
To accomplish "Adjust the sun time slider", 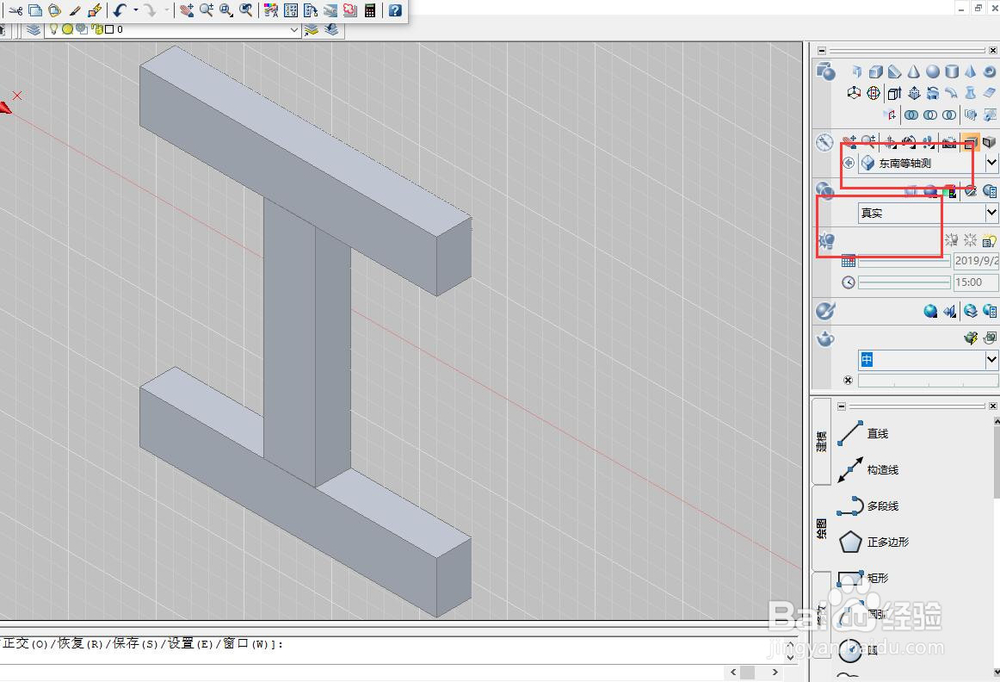I will tap(904, 282).
